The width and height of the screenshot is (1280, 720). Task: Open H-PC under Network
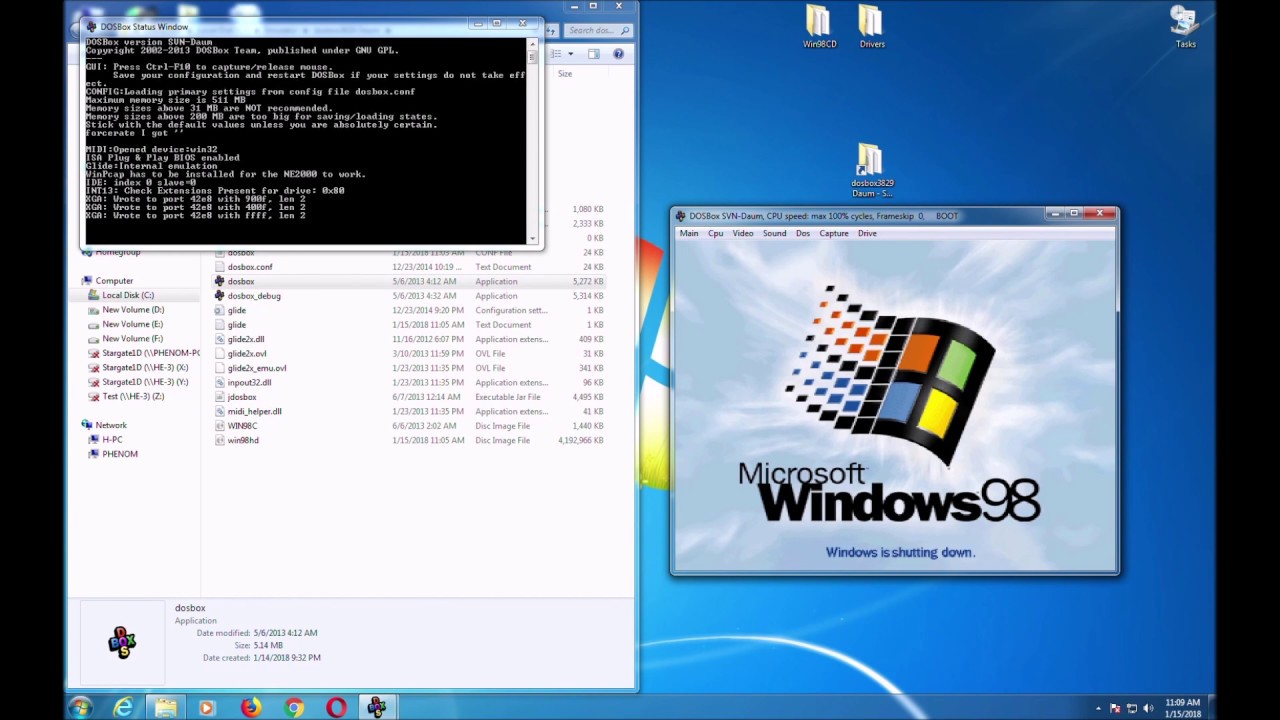point(111,439)
